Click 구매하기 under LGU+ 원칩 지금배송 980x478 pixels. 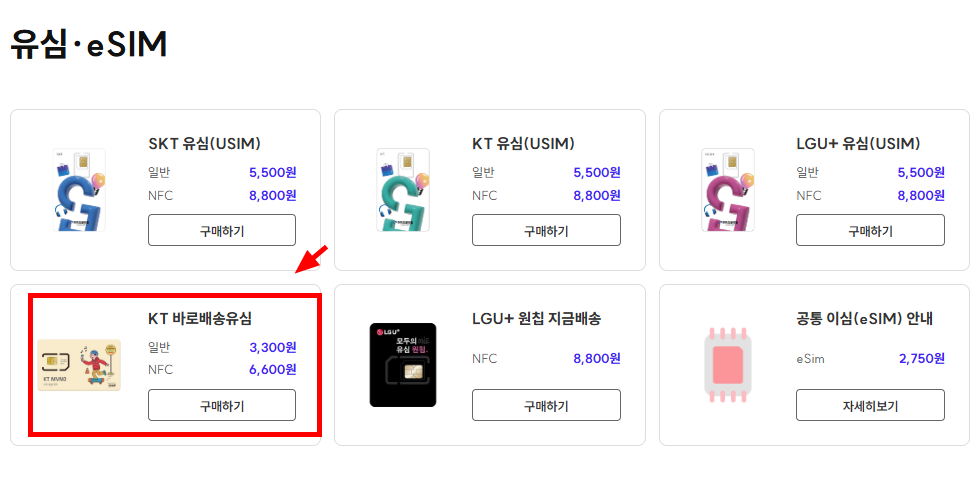546,406
